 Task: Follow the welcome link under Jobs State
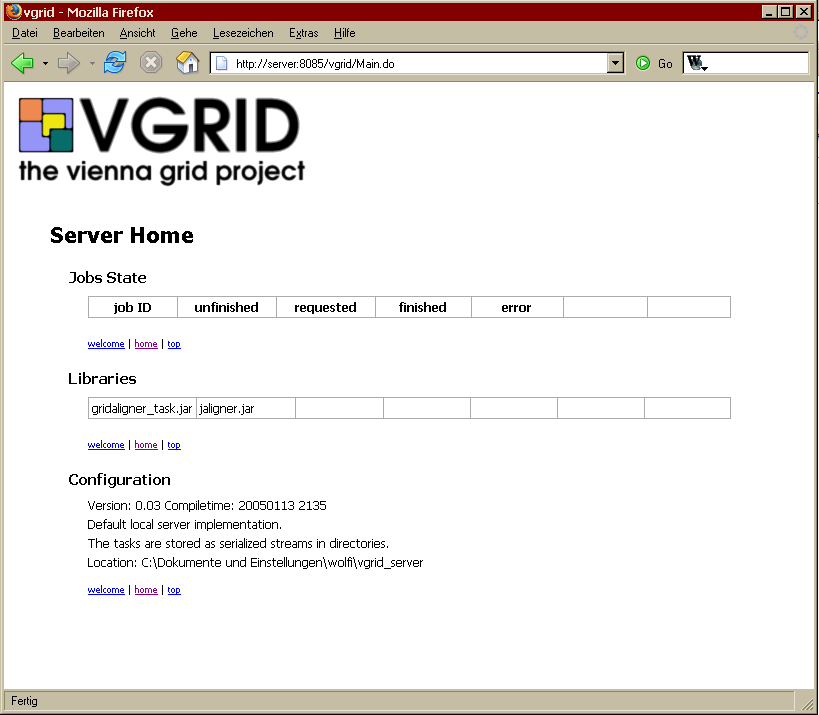(x=106, y=344)
